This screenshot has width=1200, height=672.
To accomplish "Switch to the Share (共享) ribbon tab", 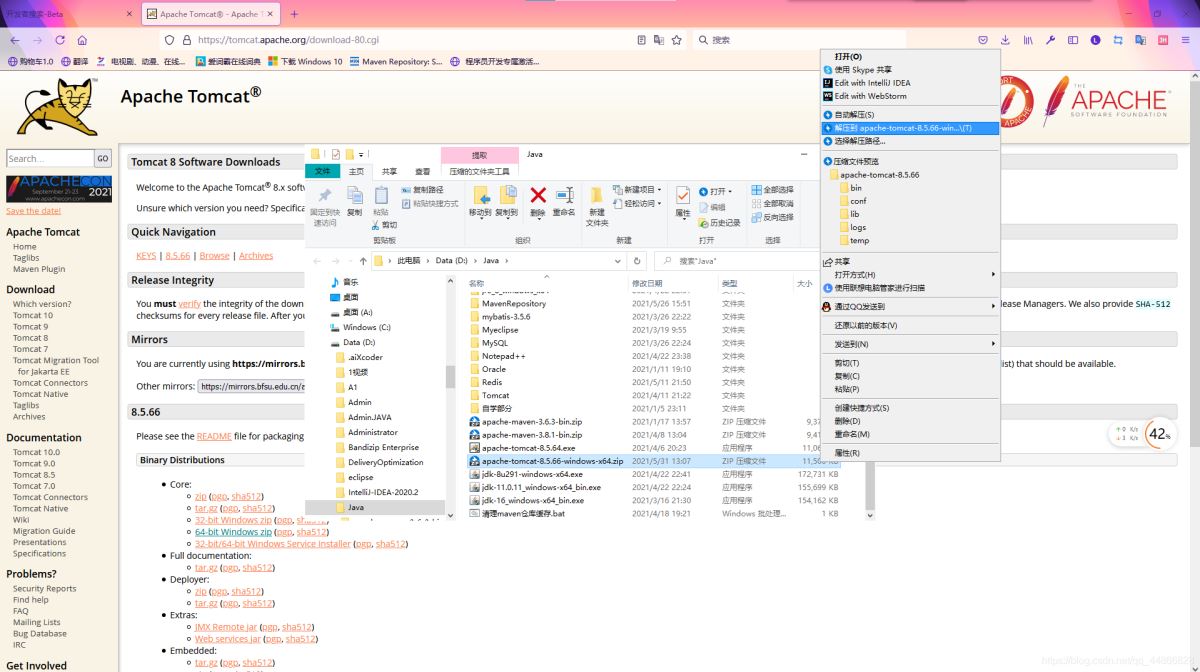I will point(389,171).
